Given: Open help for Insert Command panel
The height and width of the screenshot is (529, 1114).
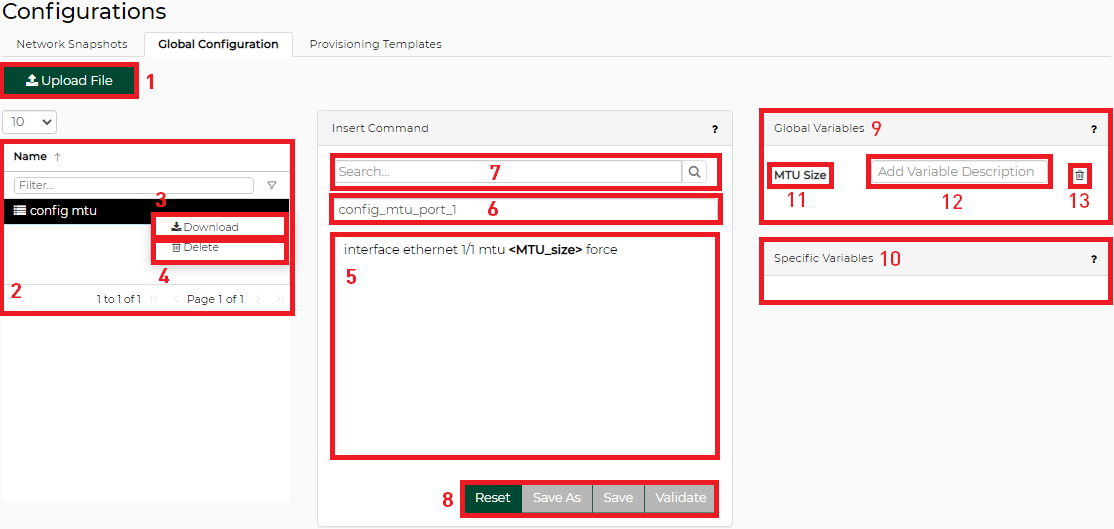Looking at the screenshot, I should (x=714, y=129).
